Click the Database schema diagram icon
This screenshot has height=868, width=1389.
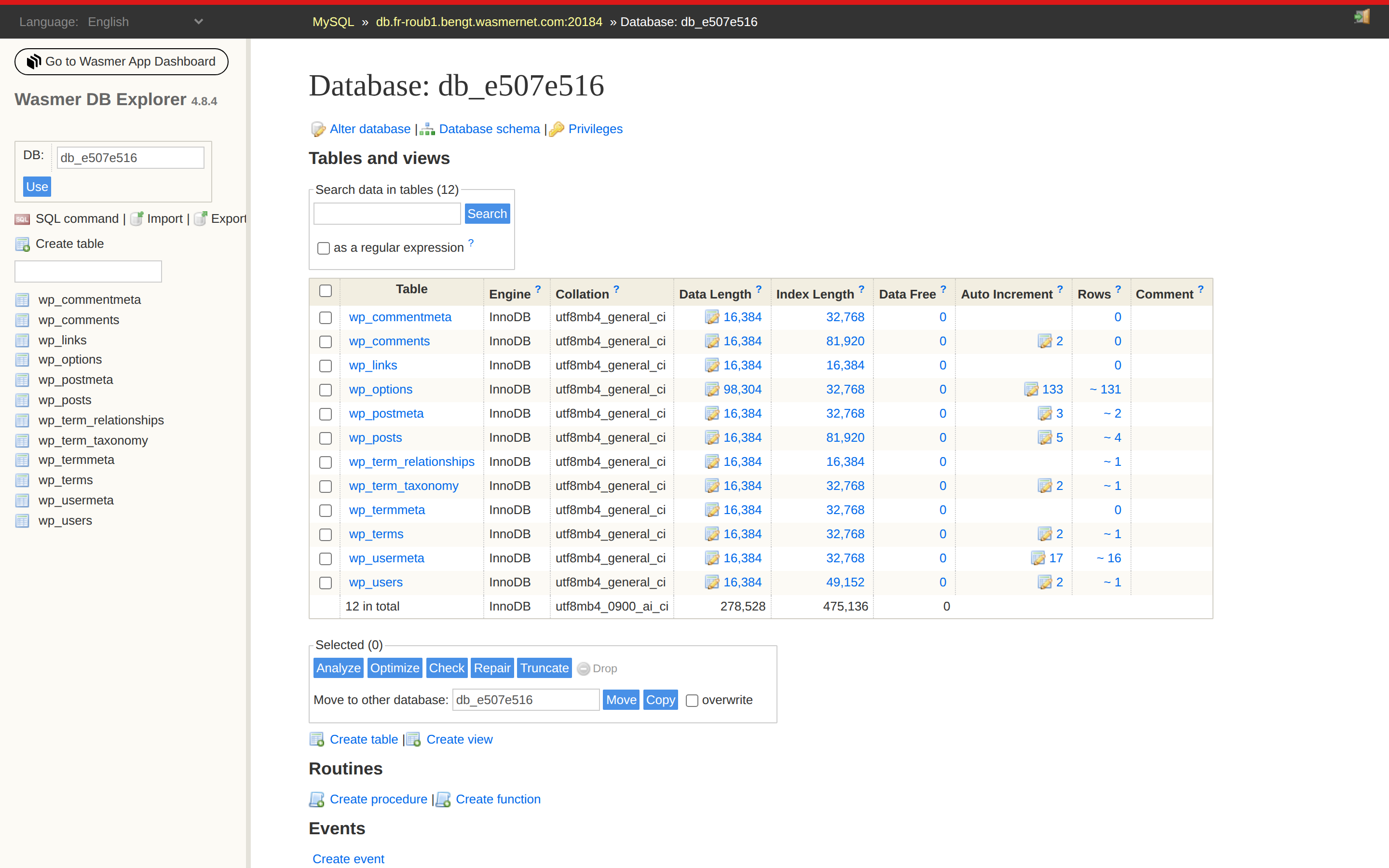coord(427,130)
